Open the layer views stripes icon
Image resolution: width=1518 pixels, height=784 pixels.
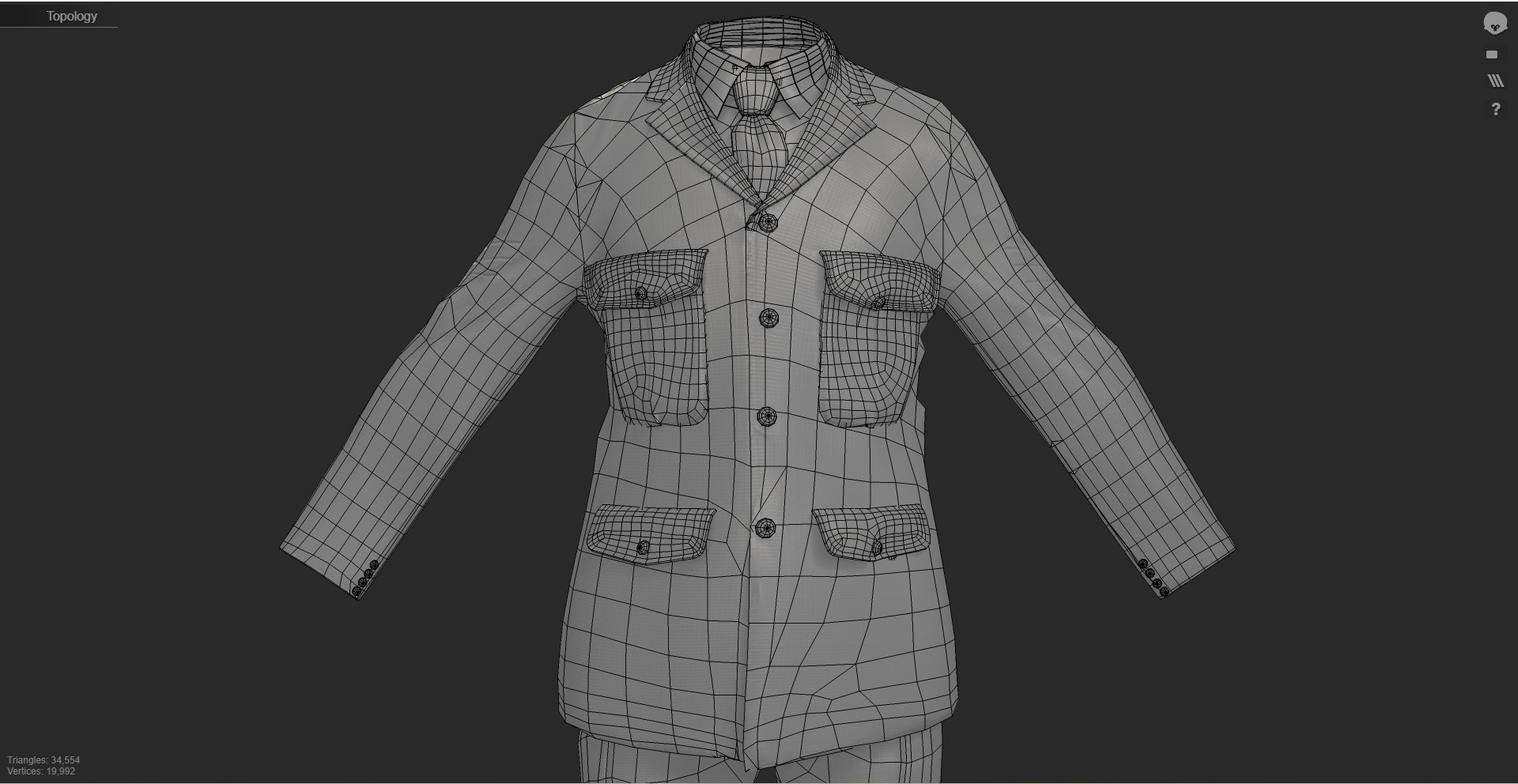1495,81
